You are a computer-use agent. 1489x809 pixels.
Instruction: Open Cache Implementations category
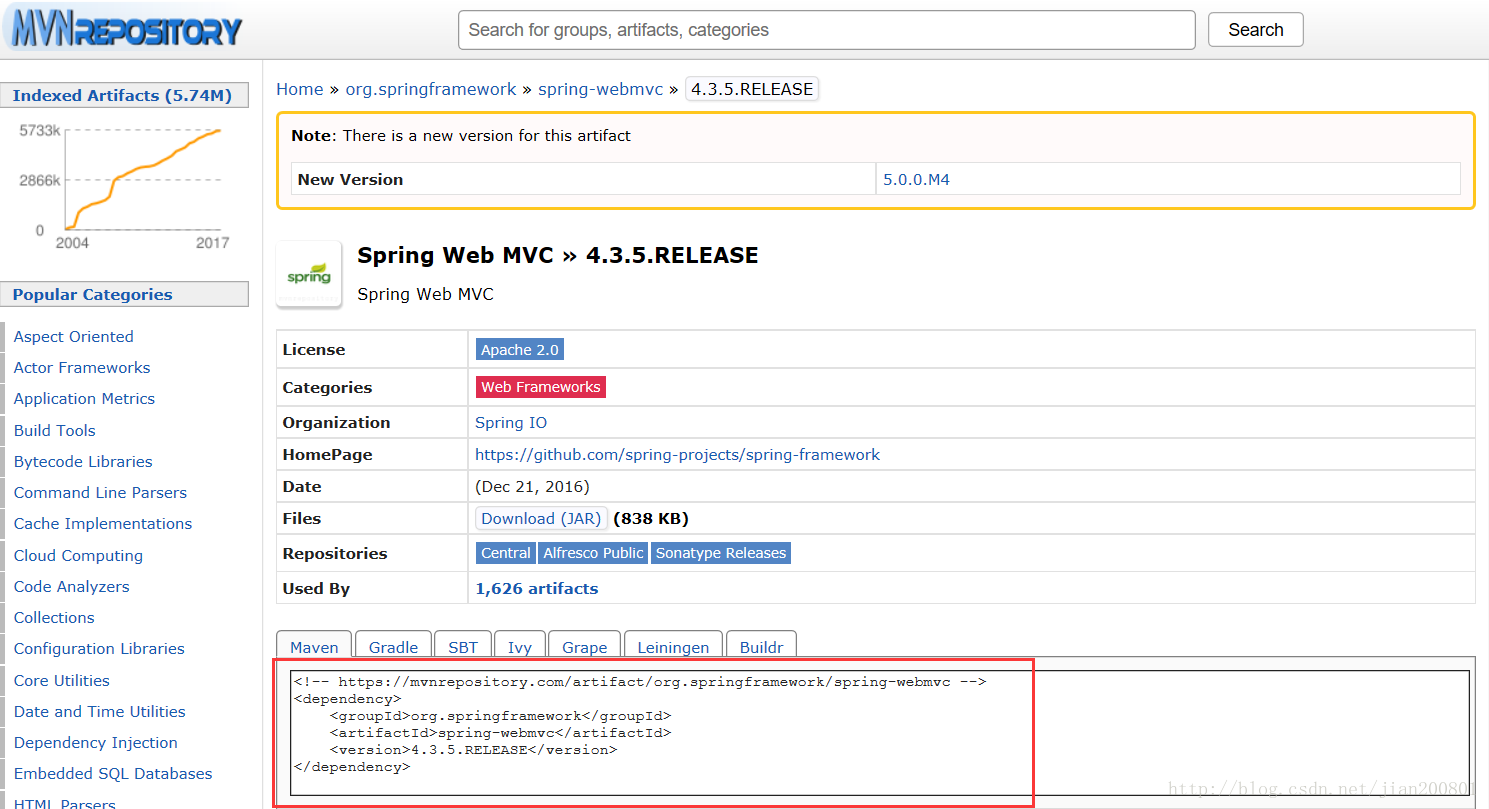click(102, 524)
